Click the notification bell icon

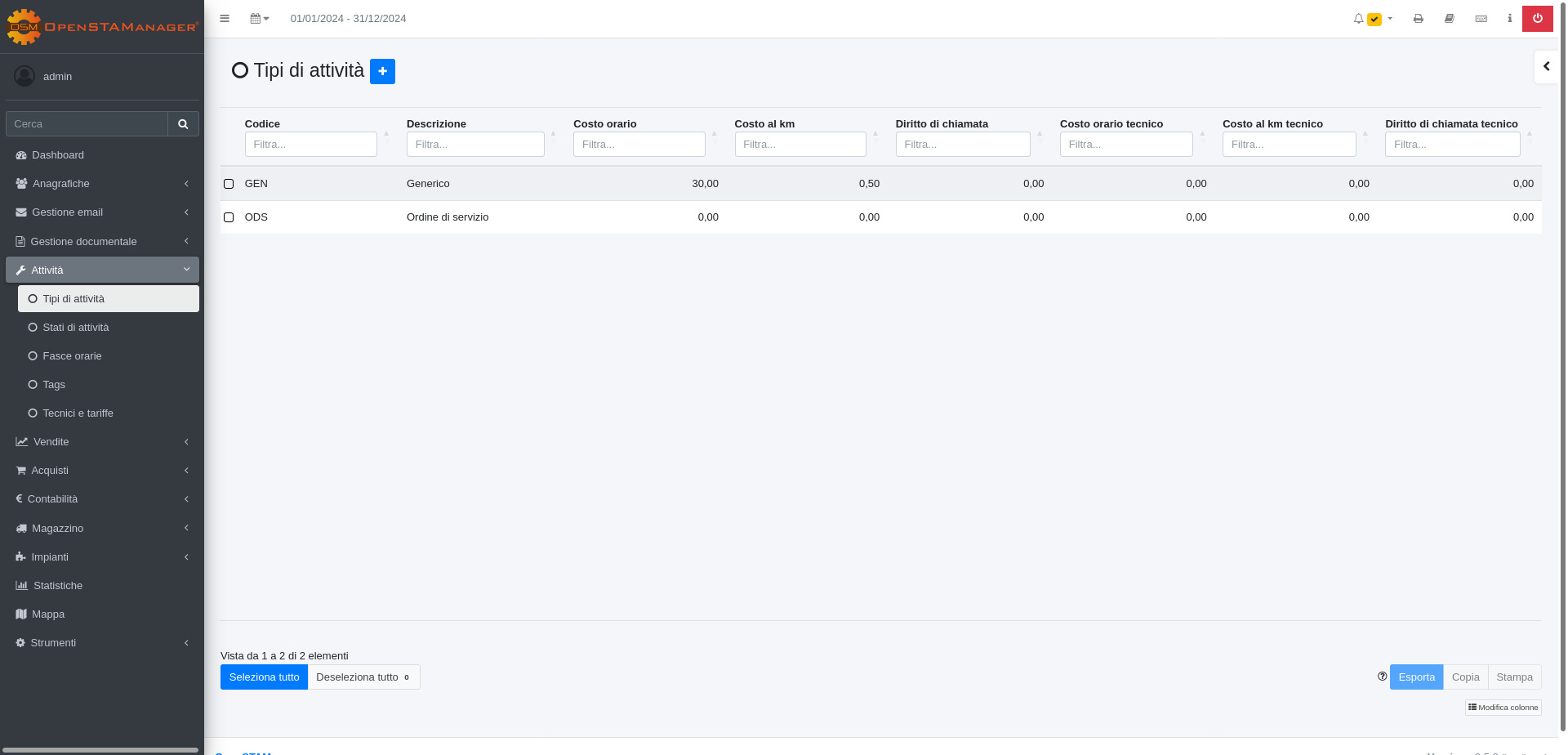[x=1358, y=19]
